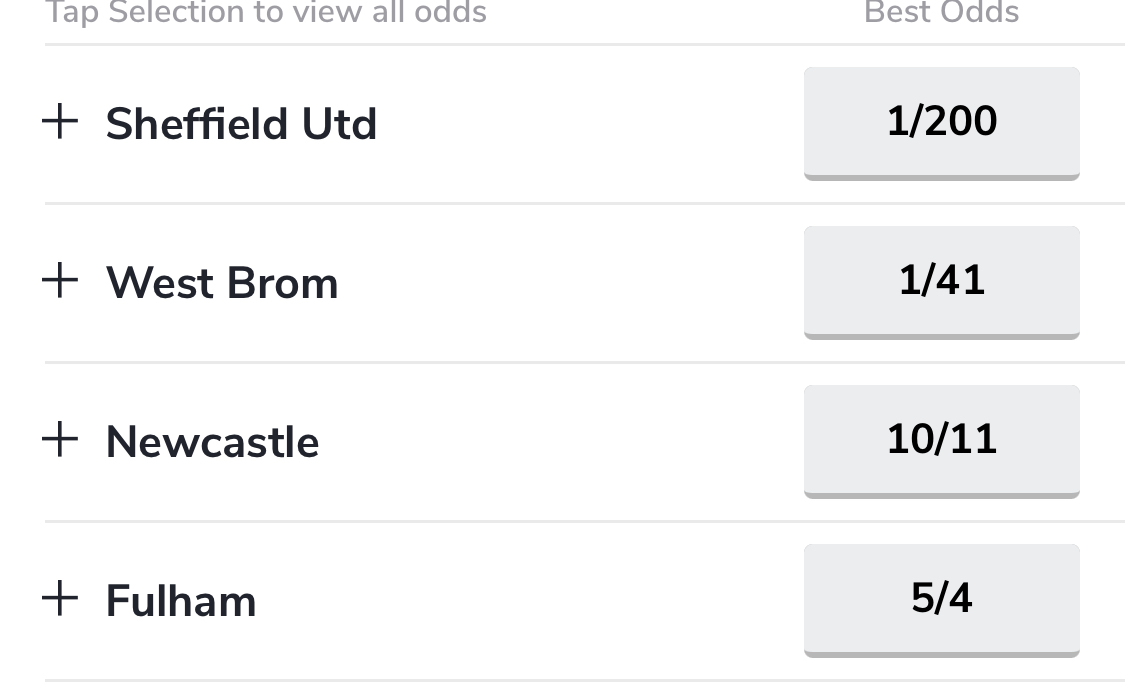Screen dimensions: 1125x684
Task: Expand the Fulham plus icon
Action: point(60,598)
